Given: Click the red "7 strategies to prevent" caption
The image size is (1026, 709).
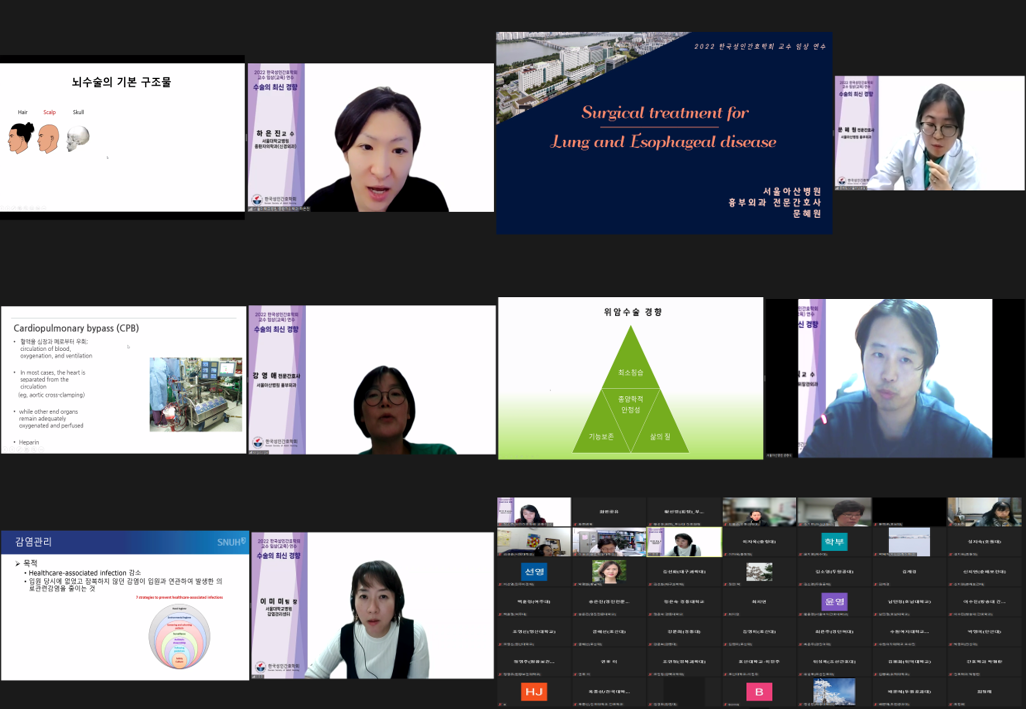Looking at the screenshot, I should [179, 597].
